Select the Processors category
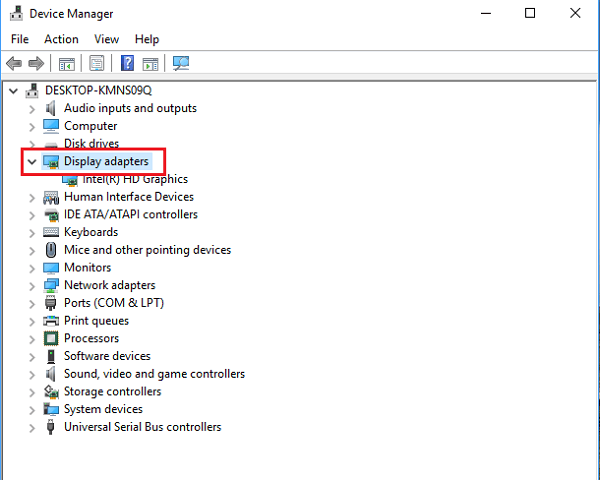 pyautogui.click(x=91, y=338)
